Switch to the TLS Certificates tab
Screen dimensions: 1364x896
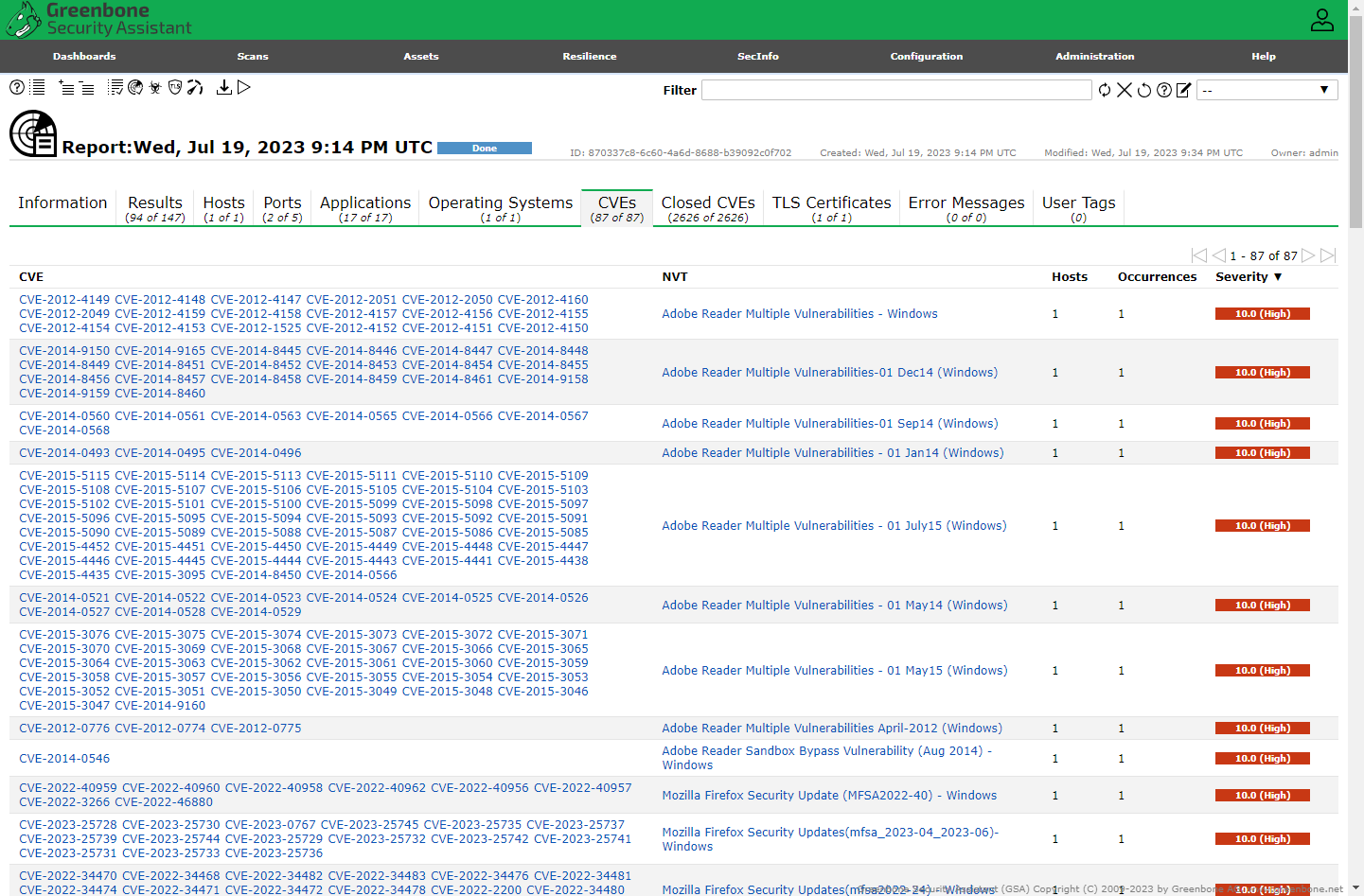pyautogui.click(x=832, y=209)
